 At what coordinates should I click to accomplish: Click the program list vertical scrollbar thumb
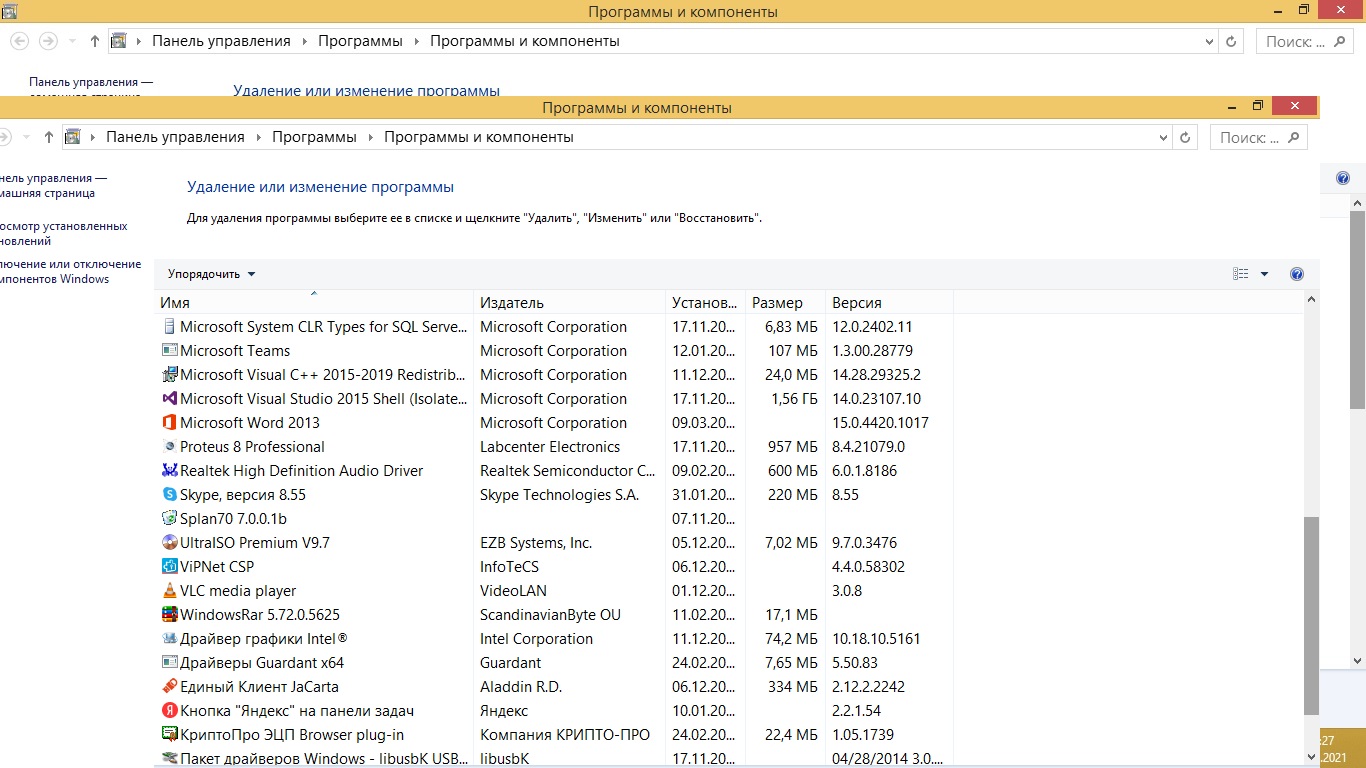click(1311, 616)
